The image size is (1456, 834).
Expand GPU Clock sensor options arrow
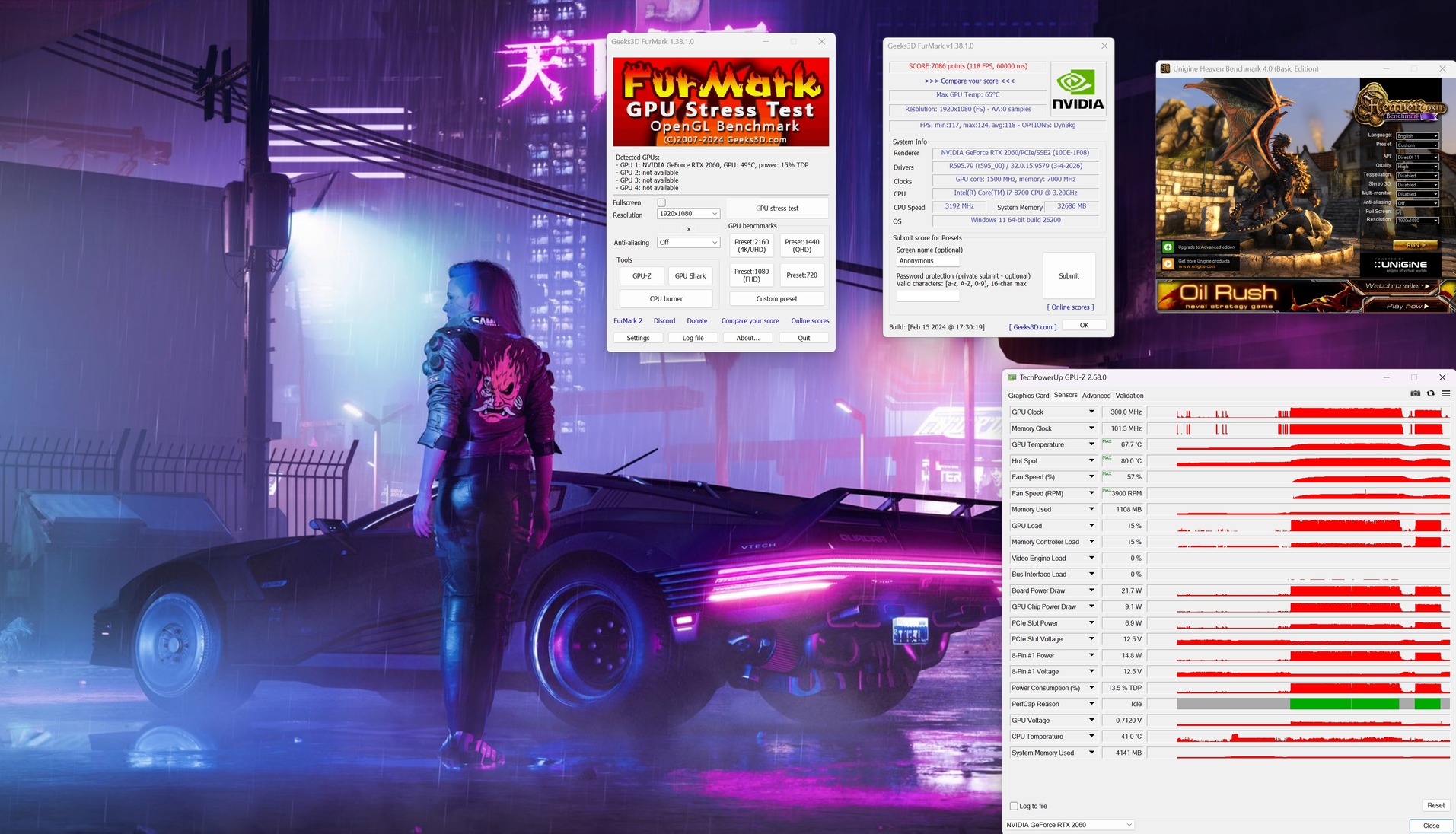point(1091,412)
